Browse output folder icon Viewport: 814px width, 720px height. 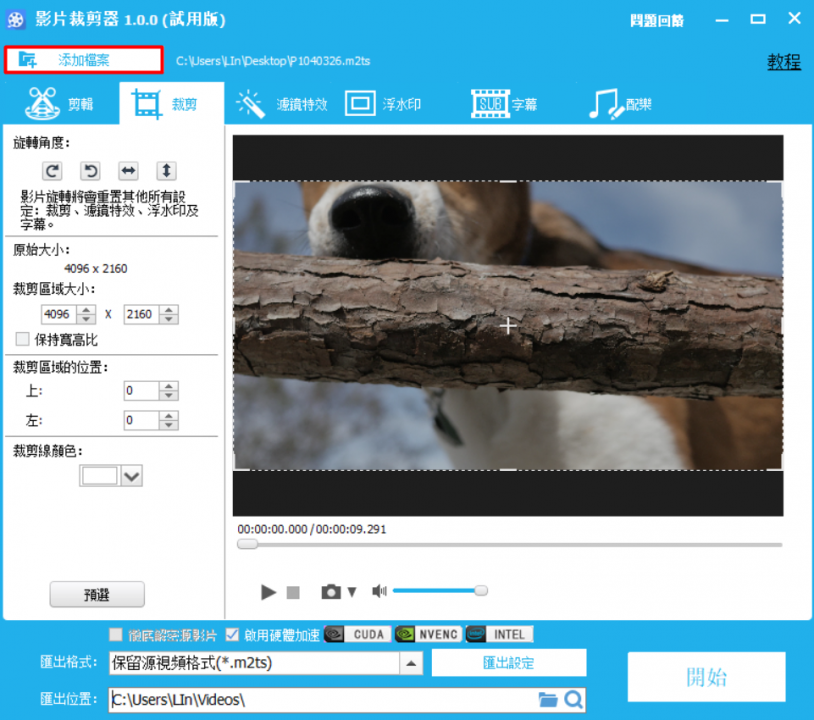coord(548,700)
